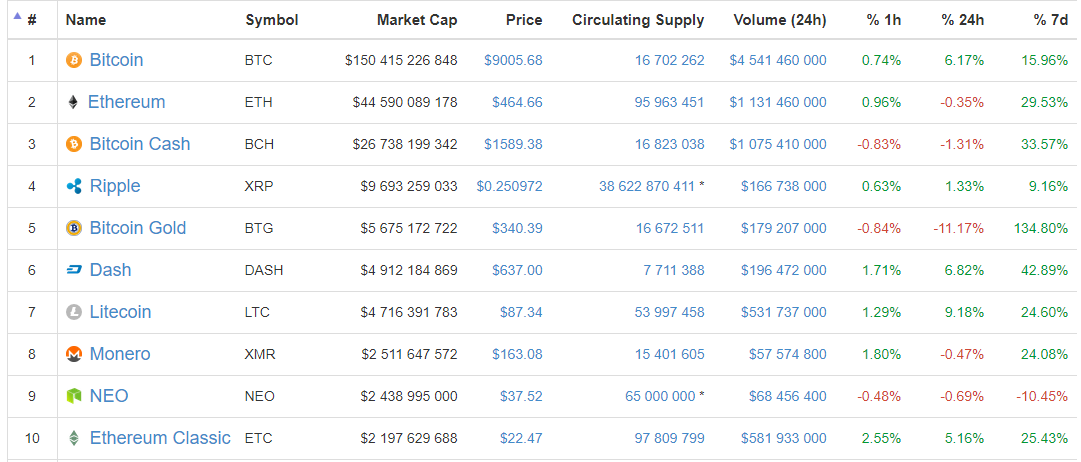Screen dimensions: 1081x462
Task: Click the Monero logo icon
Action: click(x=73, y=355)
